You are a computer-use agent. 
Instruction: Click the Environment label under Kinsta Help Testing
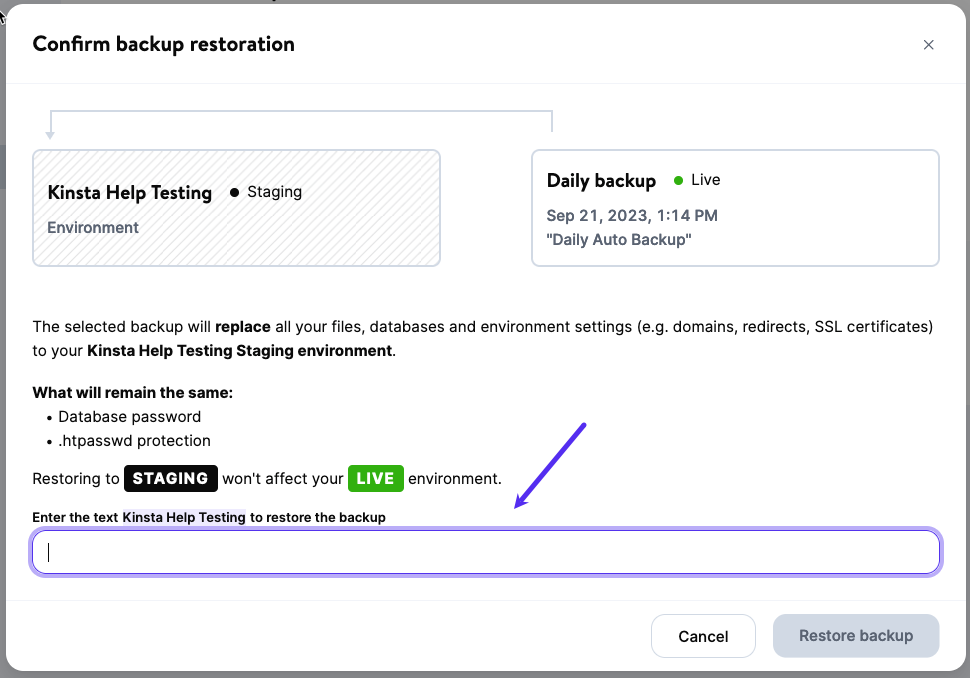[x=93, y=227]
